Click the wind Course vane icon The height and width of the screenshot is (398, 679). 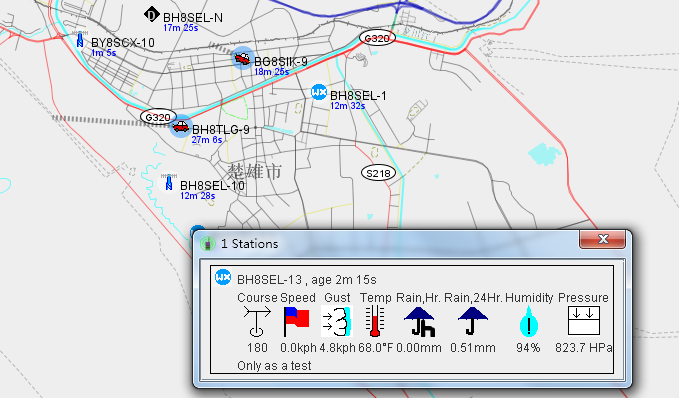[x=257, y=321]
